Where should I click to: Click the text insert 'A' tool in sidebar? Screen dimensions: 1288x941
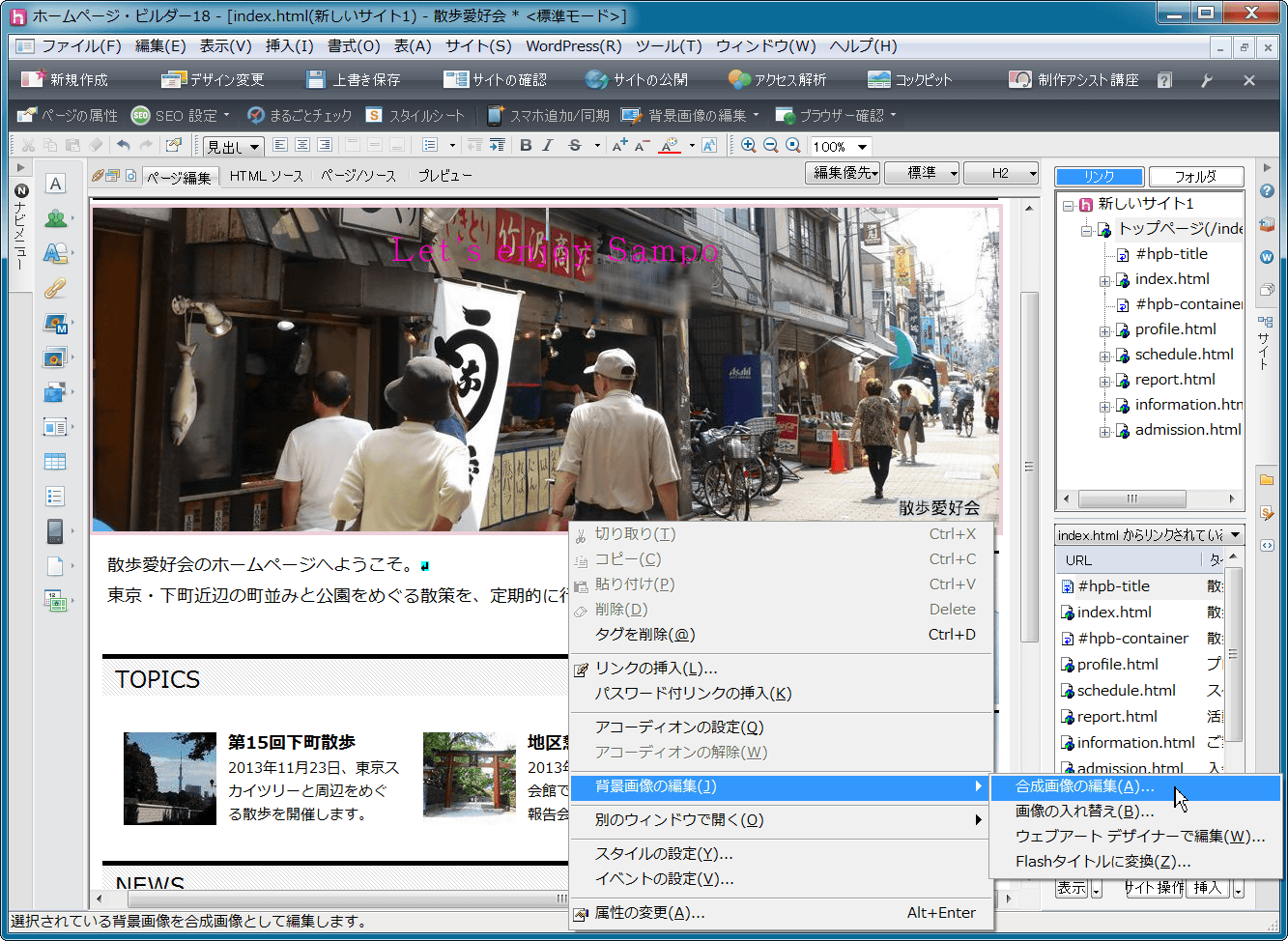55,184
